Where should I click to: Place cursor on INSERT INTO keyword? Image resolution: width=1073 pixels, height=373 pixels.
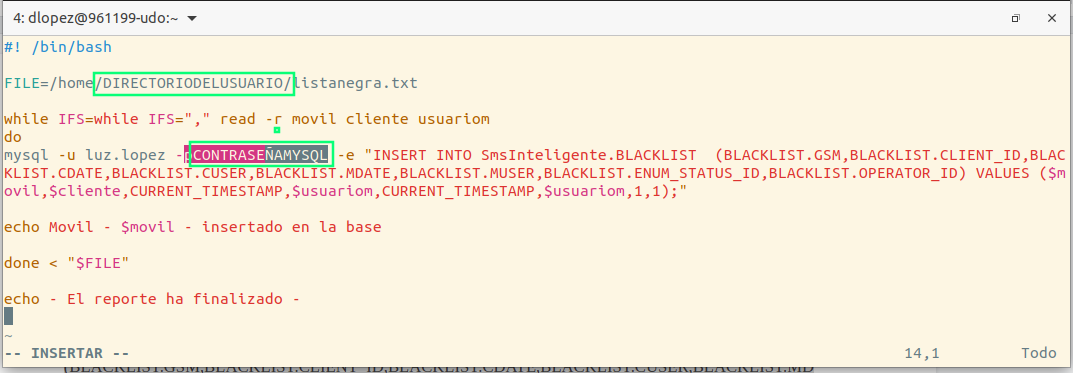point(419,155)
